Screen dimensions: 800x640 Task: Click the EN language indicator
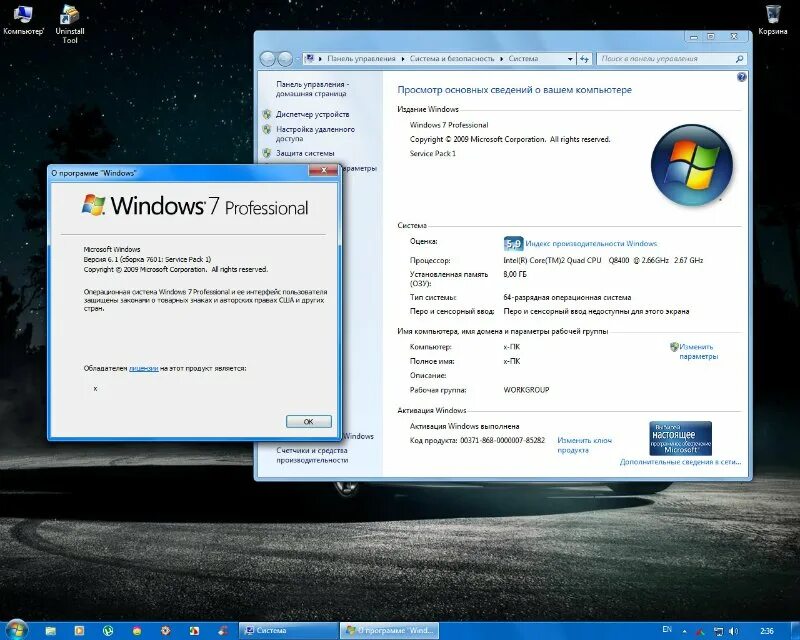[x=667, y=629]
